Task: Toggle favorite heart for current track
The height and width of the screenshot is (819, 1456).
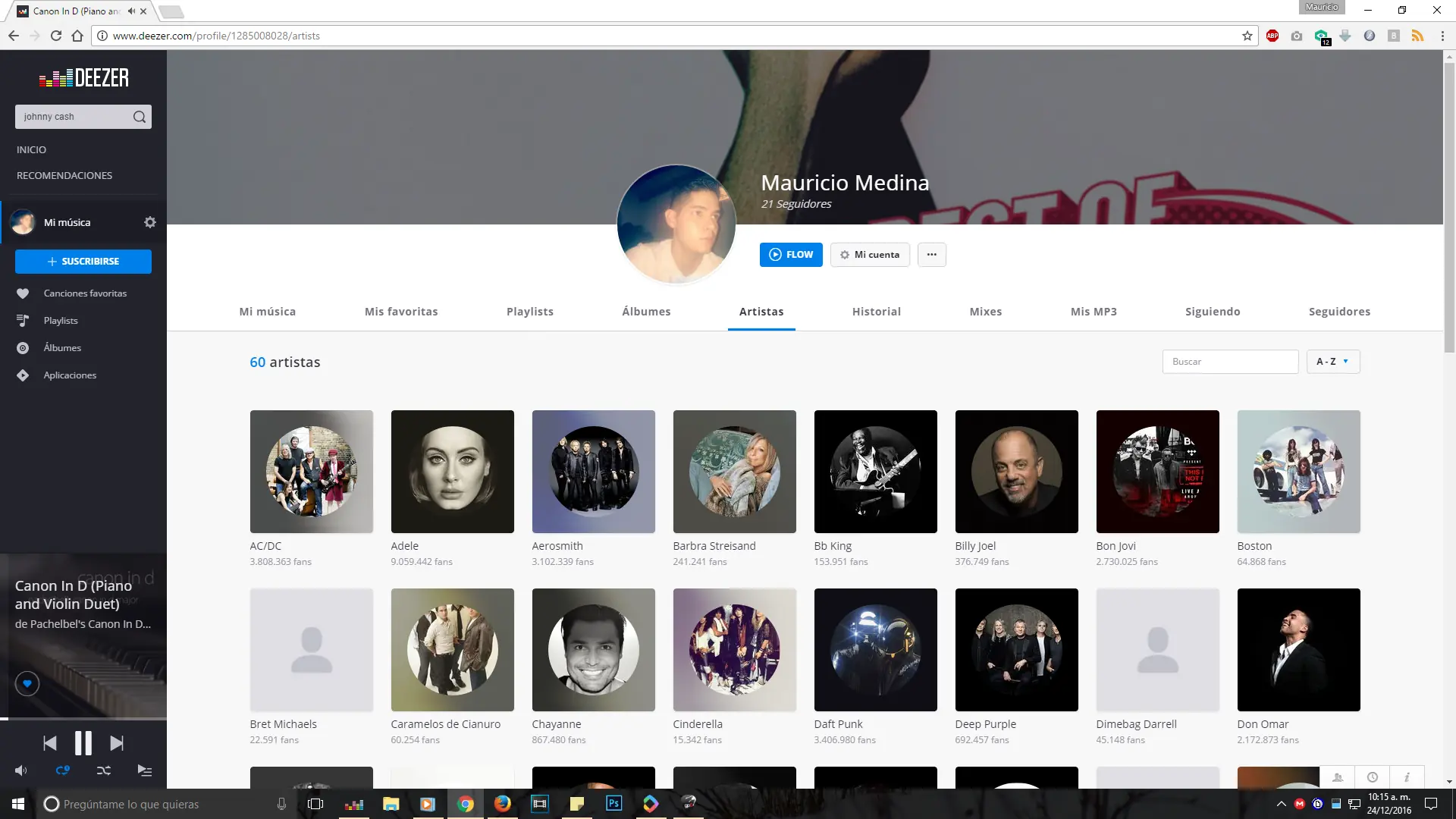Action: pos(27,684)
